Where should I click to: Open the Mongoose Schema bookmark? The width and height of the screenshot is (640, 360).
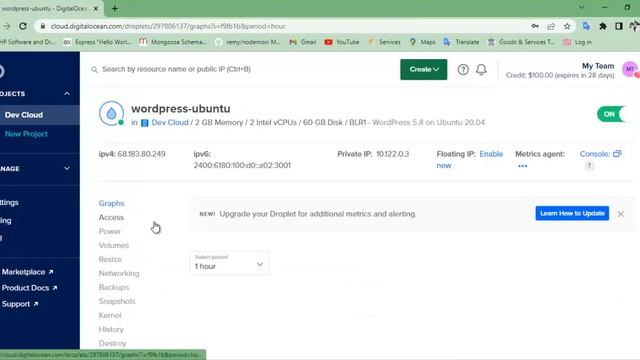[173, 42]
